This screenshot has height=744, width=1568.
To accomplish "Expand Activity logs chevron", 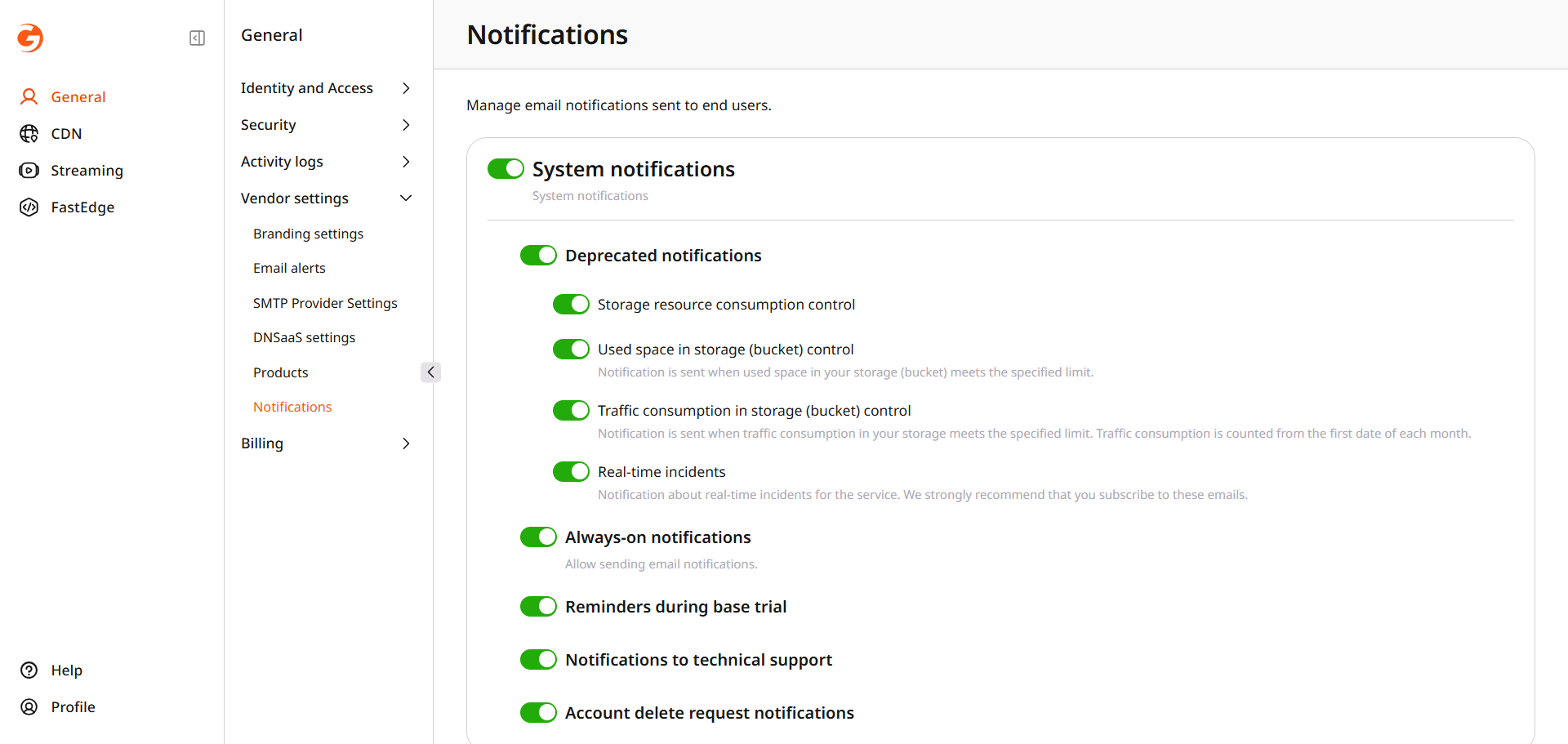I will (x=406, y=162).
